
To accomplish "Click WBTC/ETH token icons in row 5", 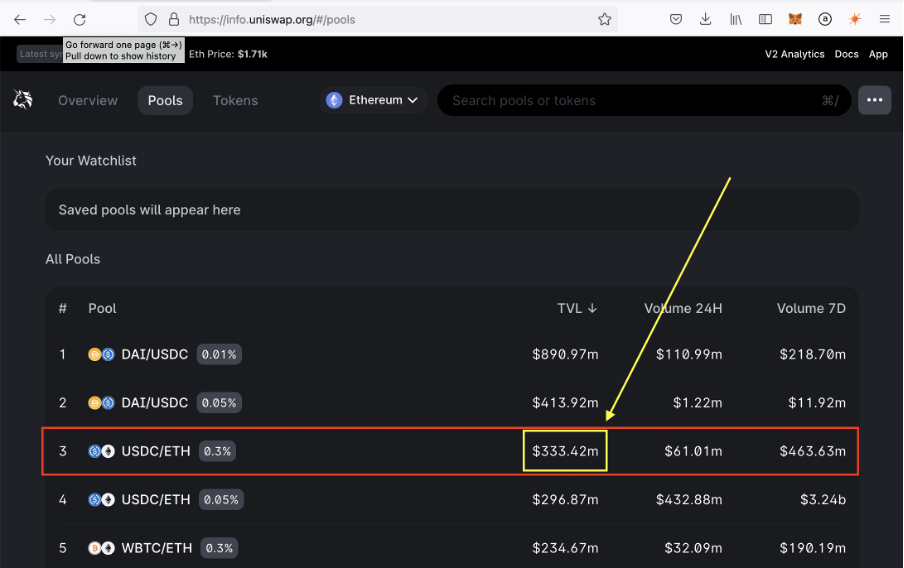I will point(101,548).
